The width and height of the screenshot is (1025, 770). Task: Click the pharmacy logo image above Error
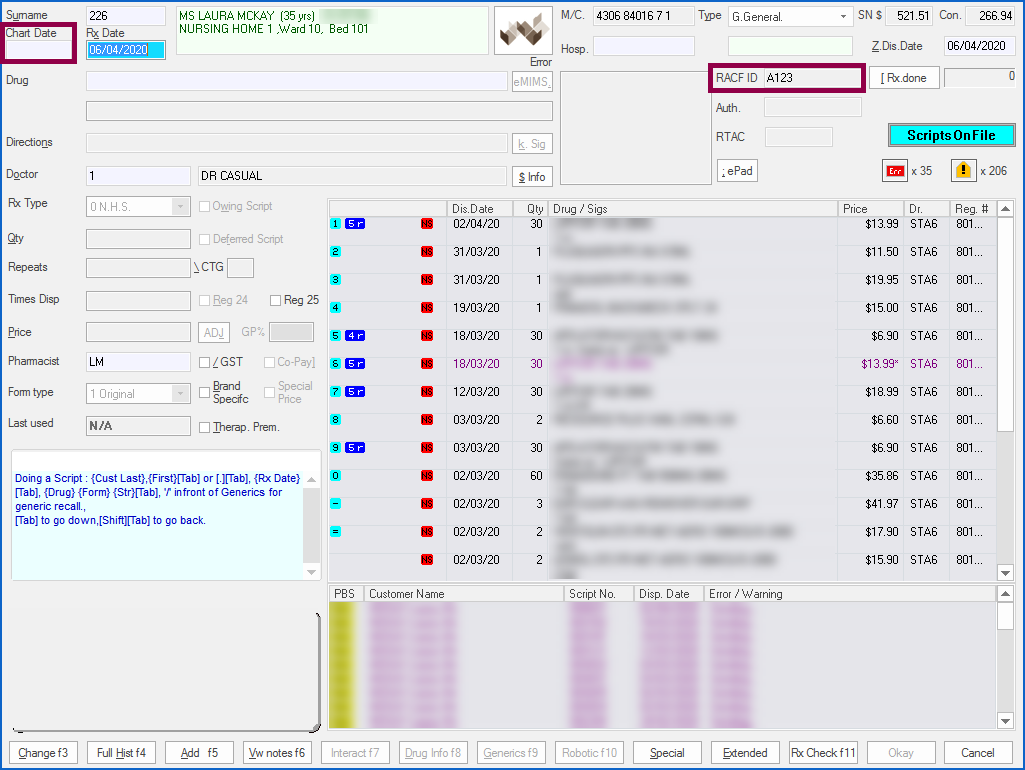524,31
